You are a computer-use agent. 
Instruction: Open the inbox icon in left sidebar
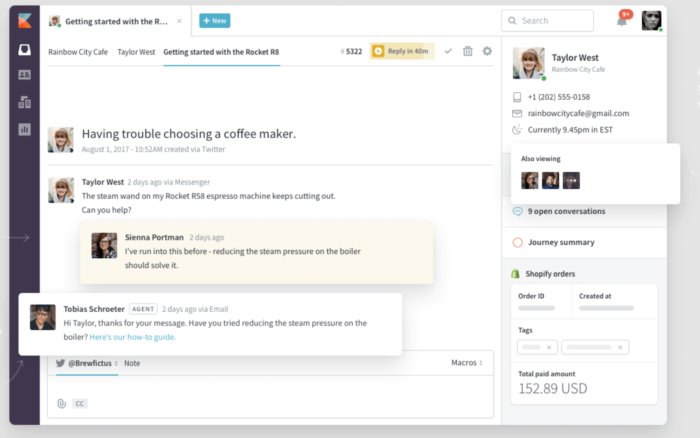point(24,48)
